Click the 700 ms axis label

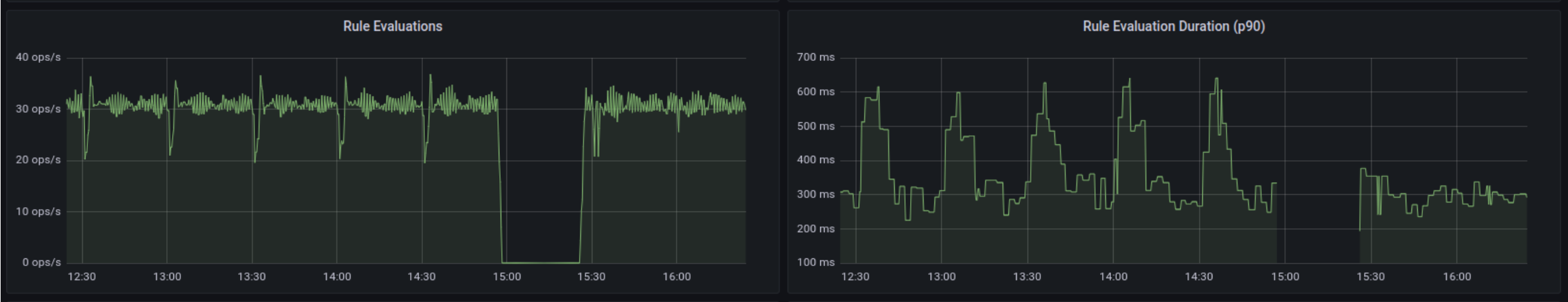click(816, 57)
